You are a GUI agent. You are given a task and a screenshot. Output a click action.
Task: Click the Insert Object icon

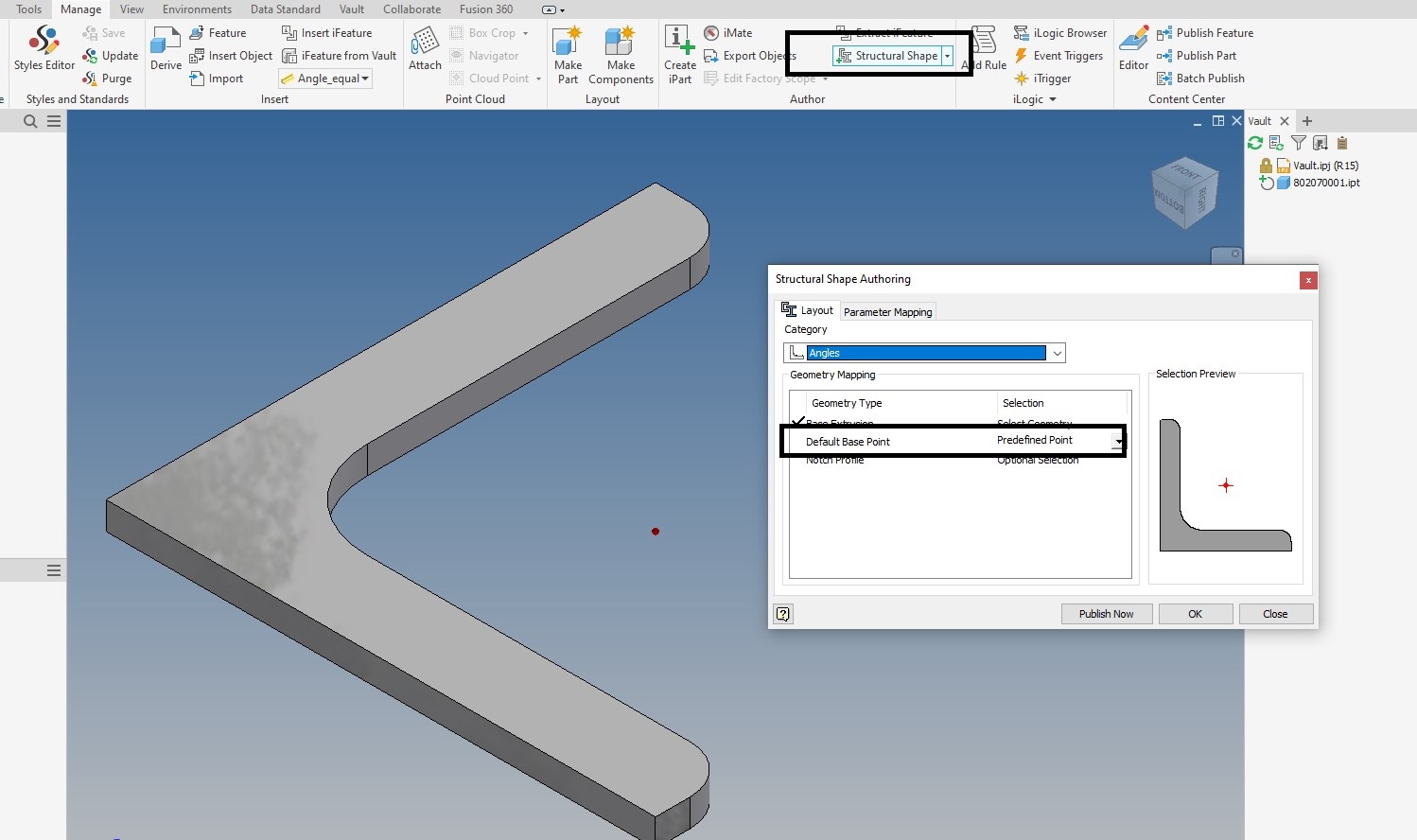tap(197, 56)
